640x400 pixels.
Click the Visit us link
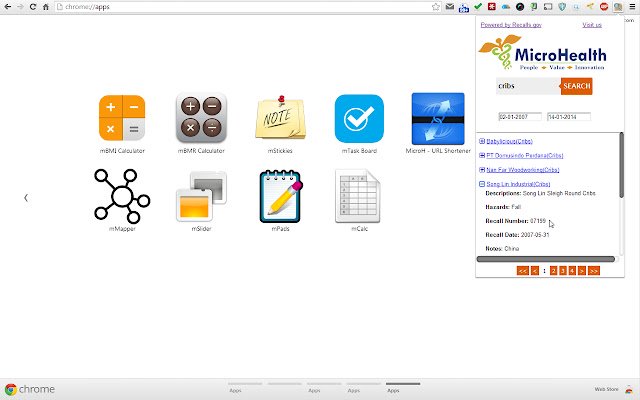pyautogui.click(x=592, y=25)
